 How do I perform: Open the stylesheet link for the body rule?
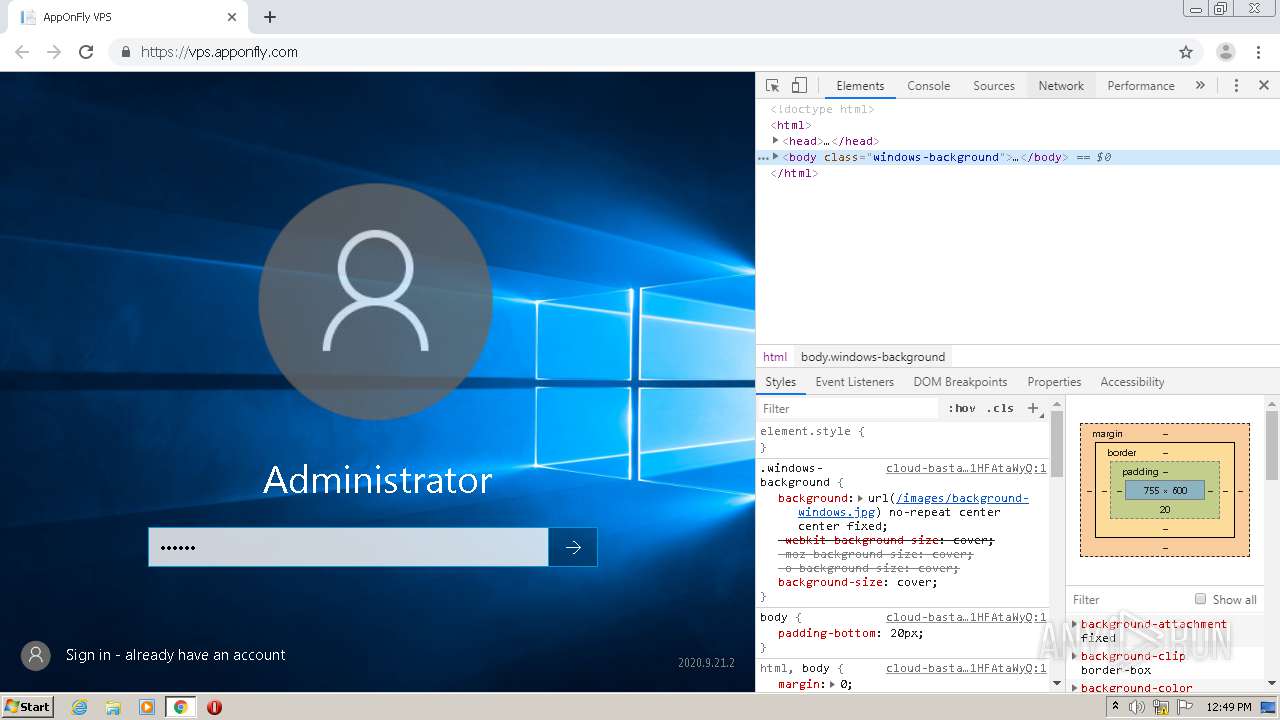(x=966, y=617)
